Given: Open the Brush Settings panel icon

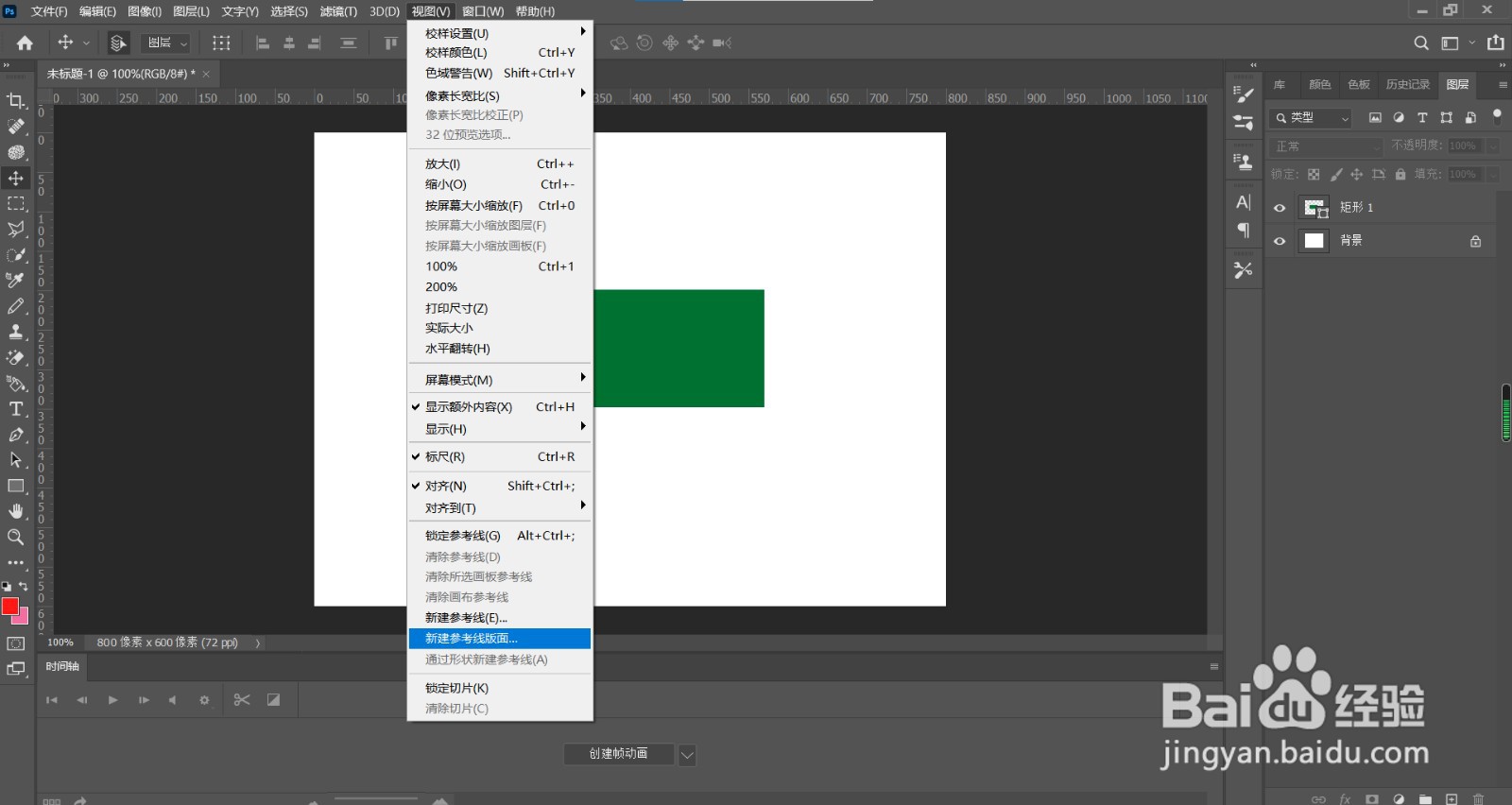Looking at the screenshot, I should 1244,94.
